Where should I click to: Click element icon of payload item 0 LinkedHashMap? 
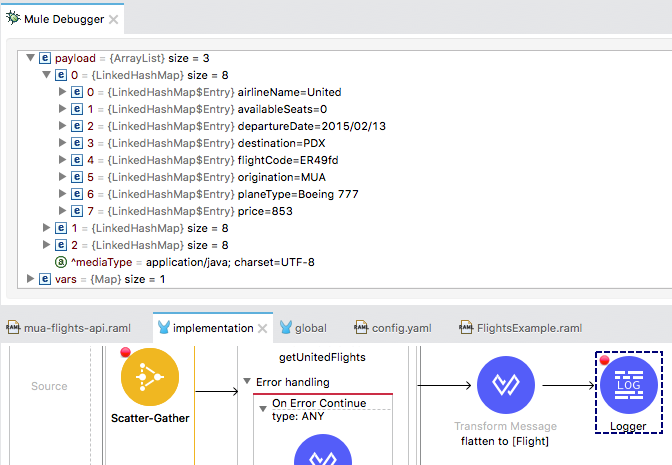click(61, 75)
